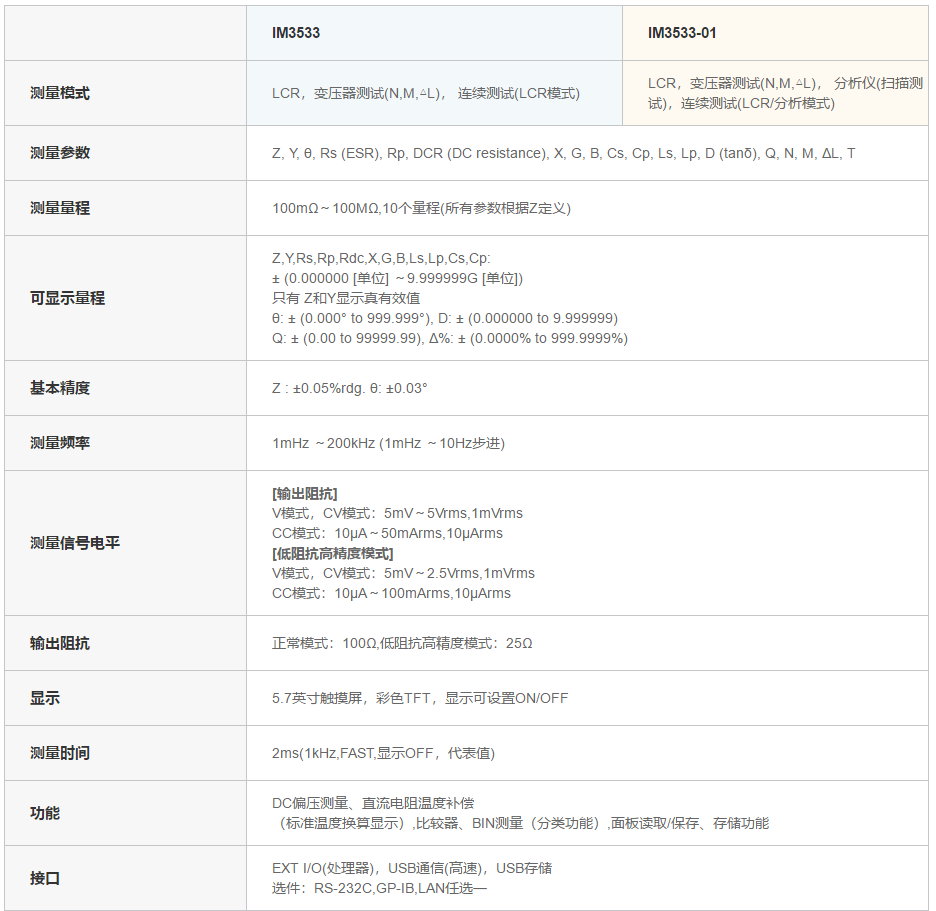Click the line CC模式：10μA～50mArms,10μArms
This screenshot has width=936, height=911.
click(387, 533)
